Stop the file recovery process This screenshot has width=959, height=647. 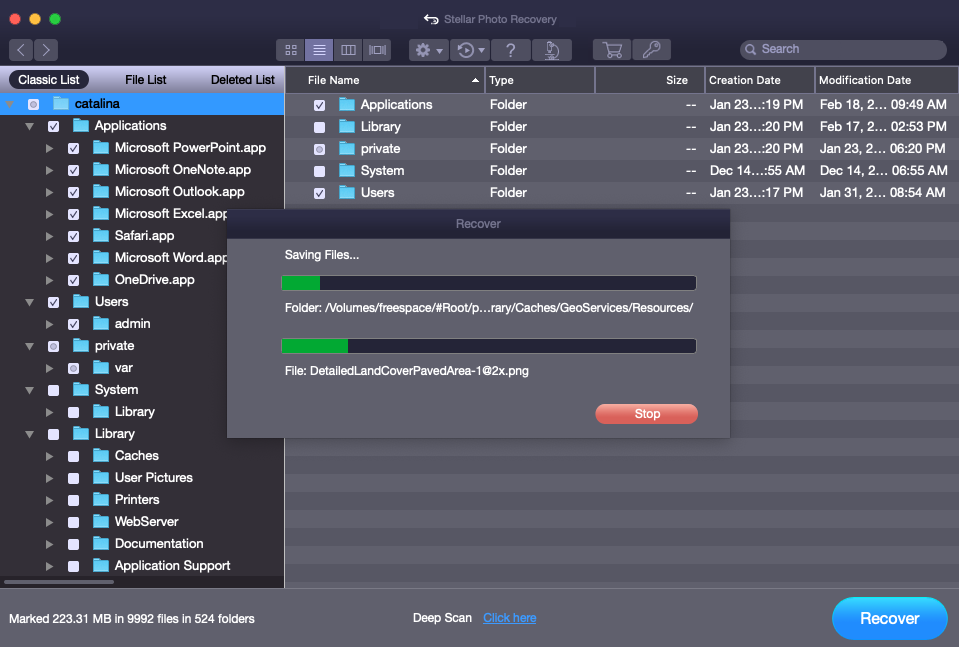pos(646,414)
